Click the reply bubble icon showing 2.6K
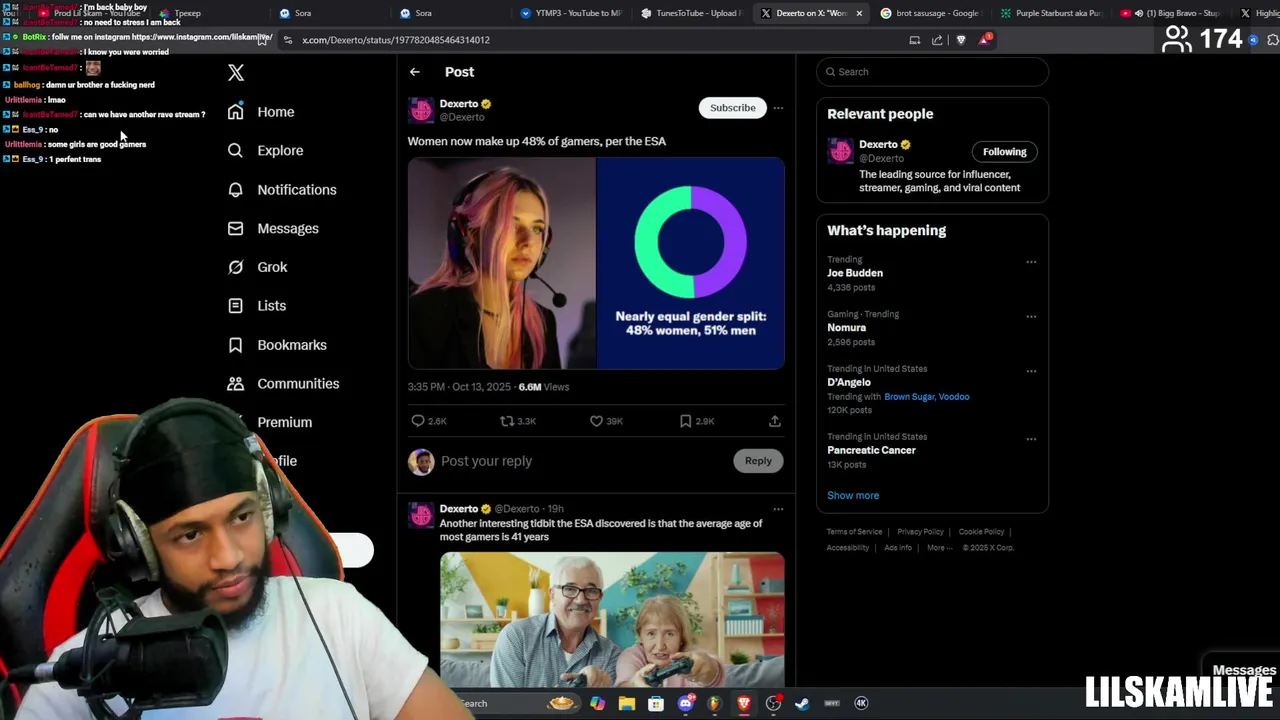1280x720 pixels. [x=418, y=421]
